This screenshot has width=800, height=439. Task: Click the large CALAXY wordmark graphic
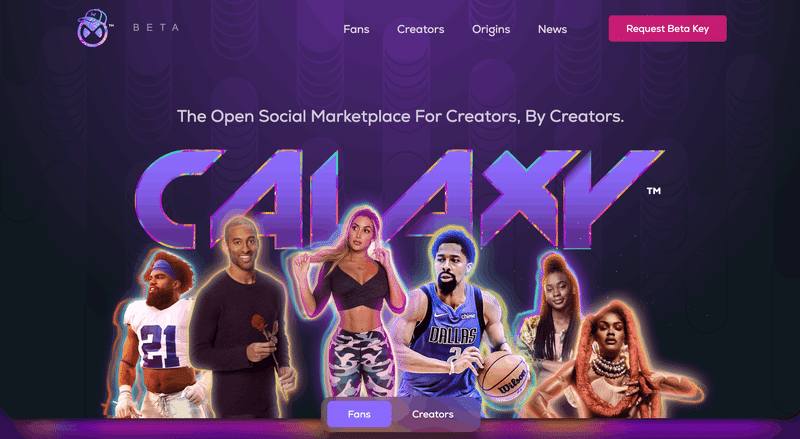point(399,197)
